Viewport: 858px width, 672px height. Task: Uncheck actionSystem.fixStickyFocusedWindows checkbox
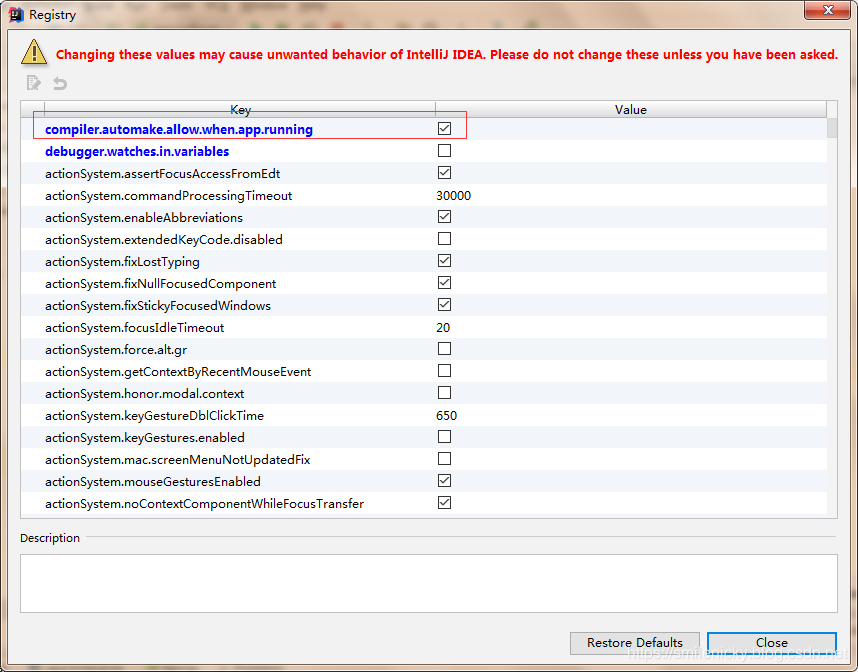444,304
